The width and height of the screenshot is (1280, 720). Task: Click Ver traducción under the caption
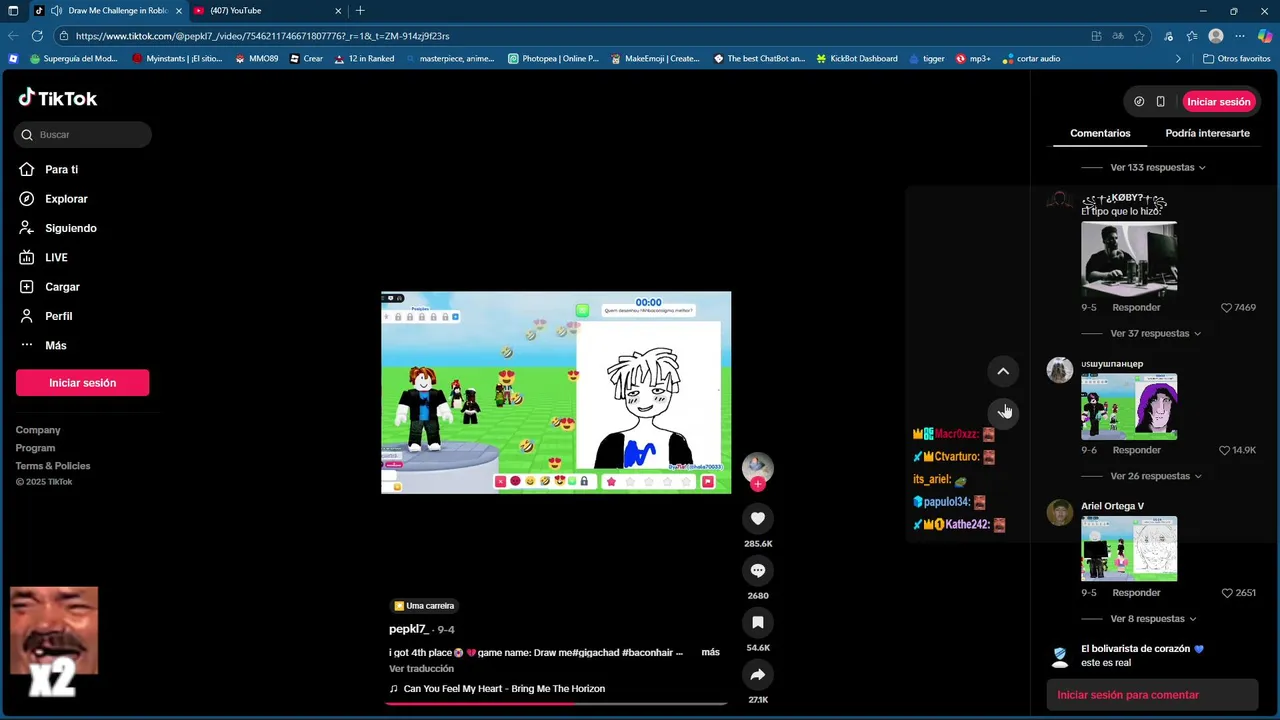click(x=421, y=669)
